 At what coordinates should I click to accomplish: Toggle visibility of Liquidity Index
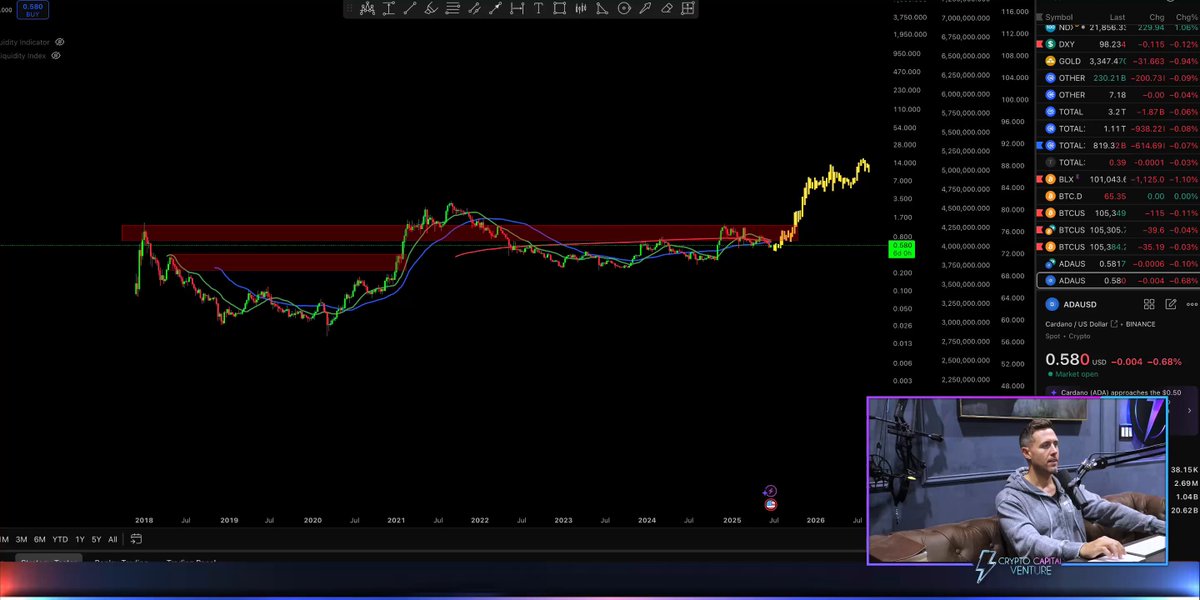pos(55,56)
